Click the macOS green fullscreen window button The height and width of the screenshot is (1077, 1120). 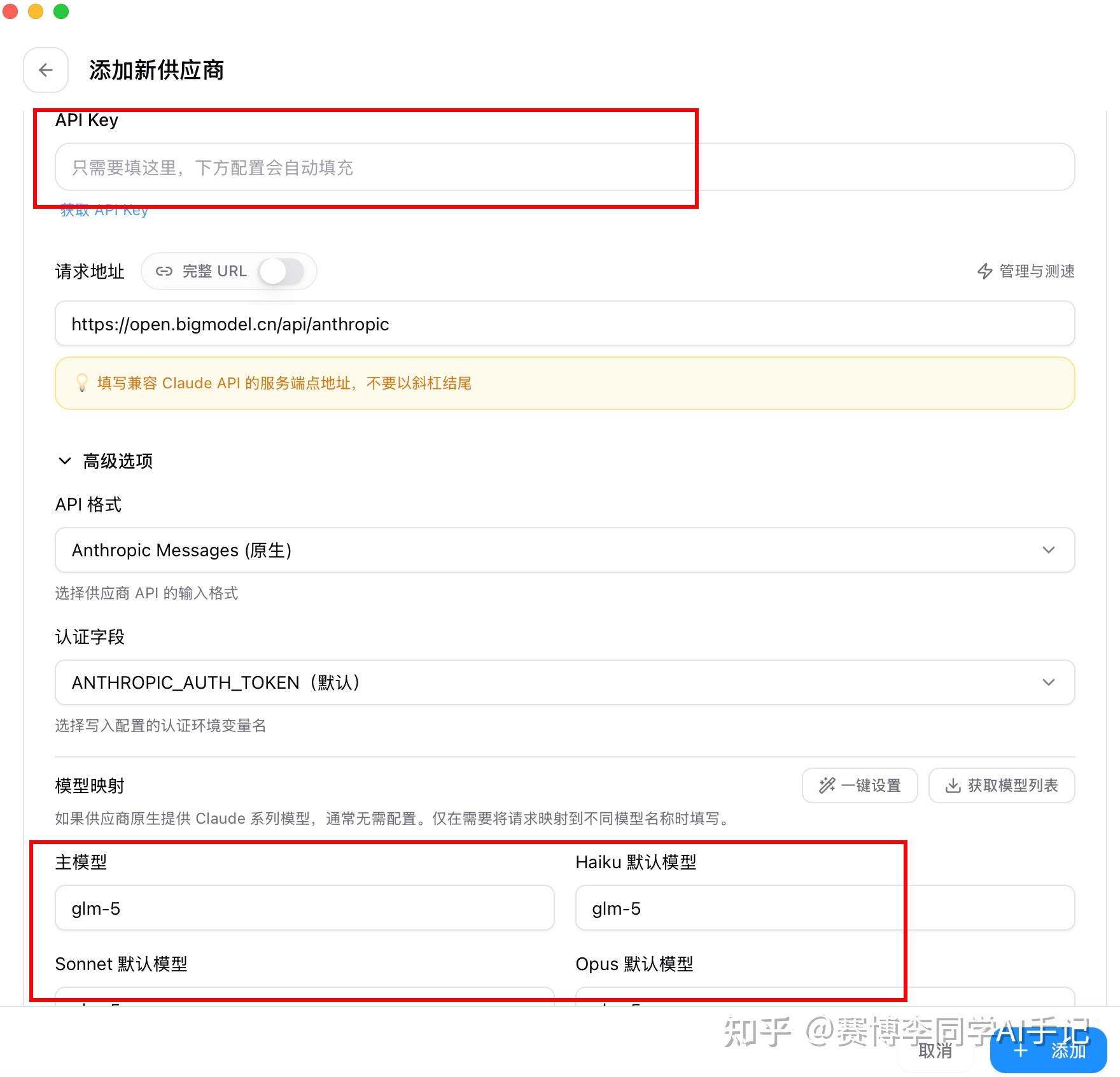61,11
